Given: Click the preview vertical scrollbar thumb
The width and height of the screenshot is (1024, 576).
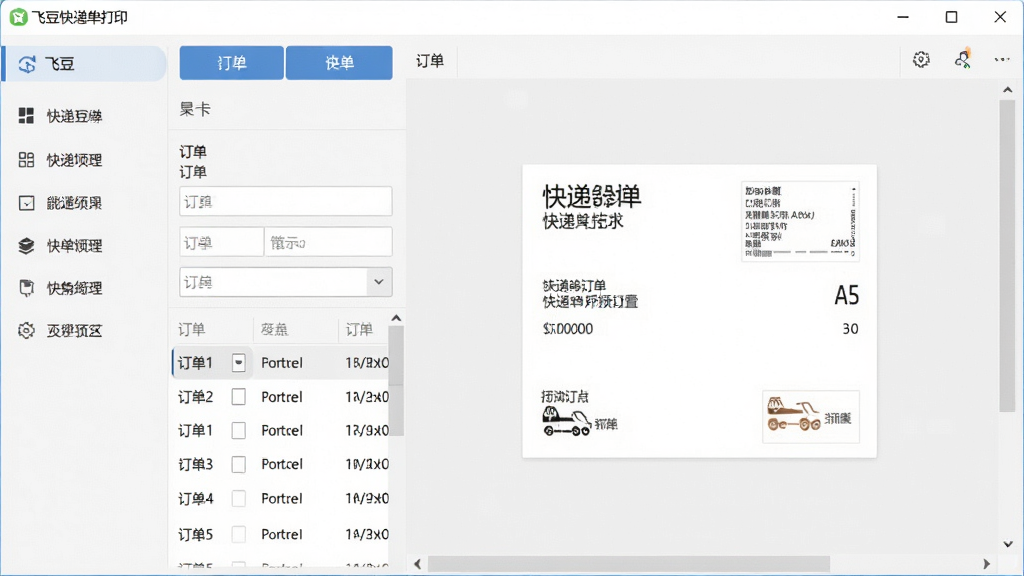Looking at the screenshot, I should pyautogui.click(x=1008, y=256).
